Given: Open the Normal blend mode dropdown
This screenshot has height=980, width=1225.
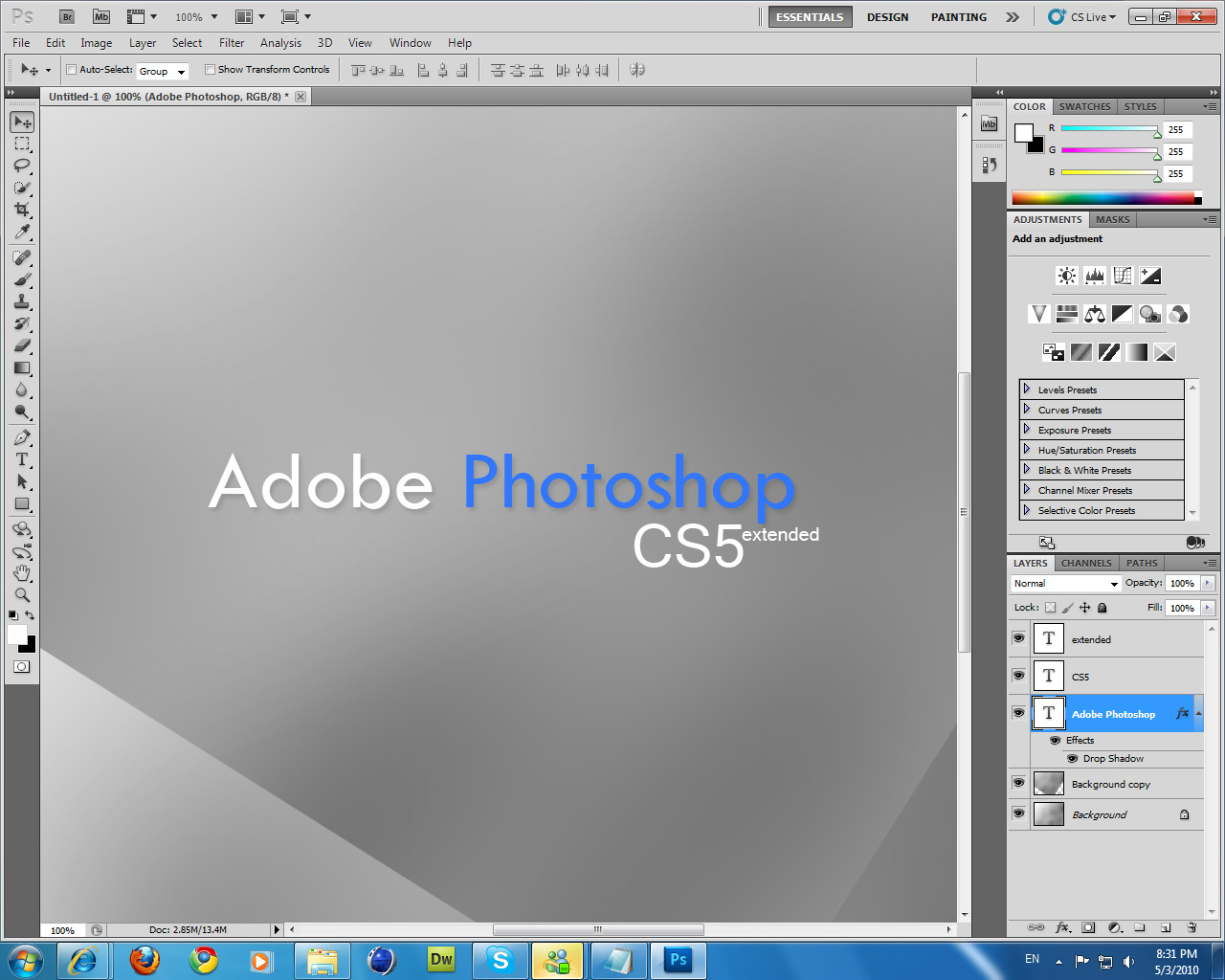Looking at the screenshot, I should [1065, 583].
